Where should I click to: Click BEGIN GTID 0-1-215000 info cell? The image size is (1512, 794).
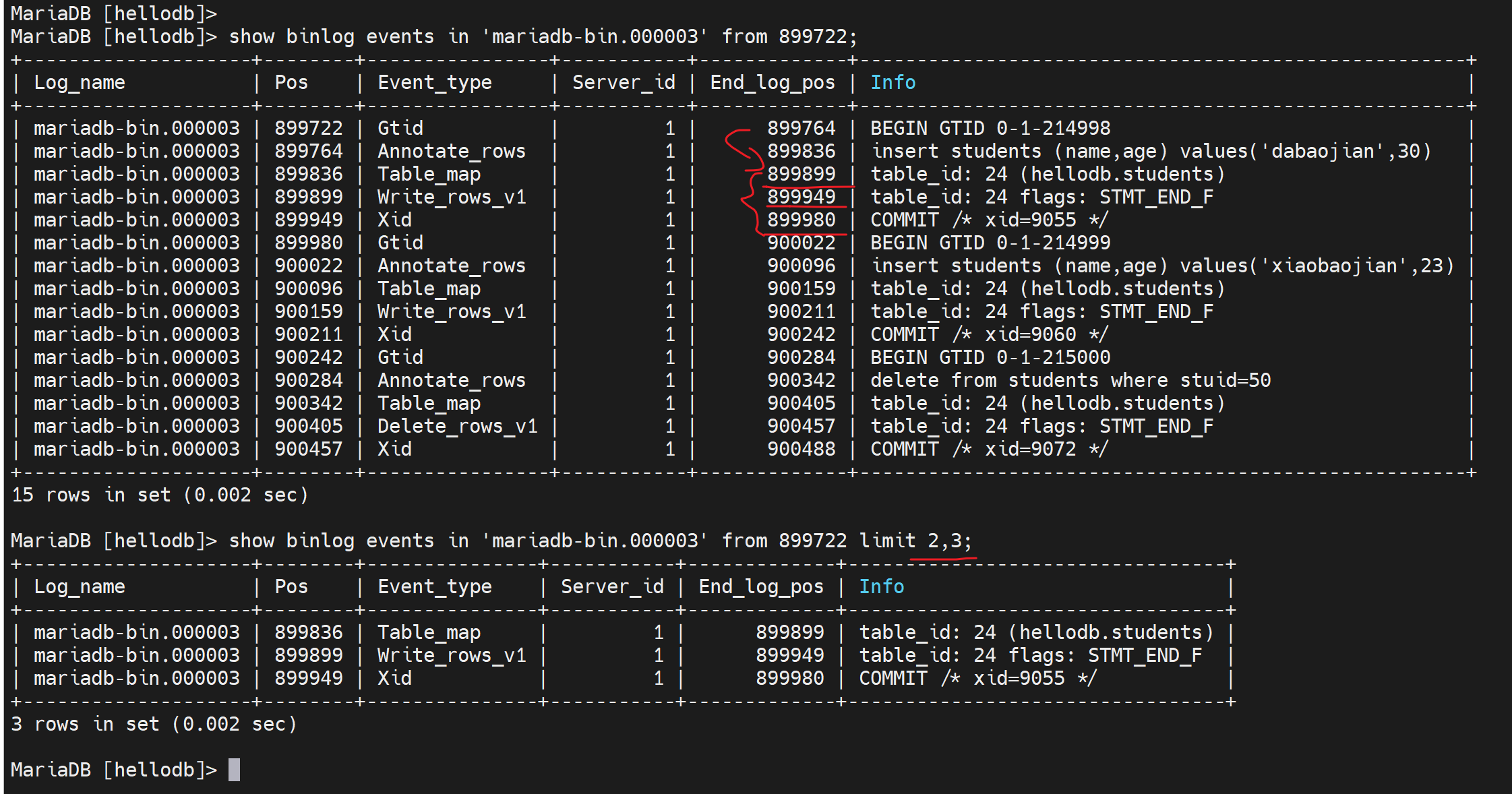click(x=990, y=357)
